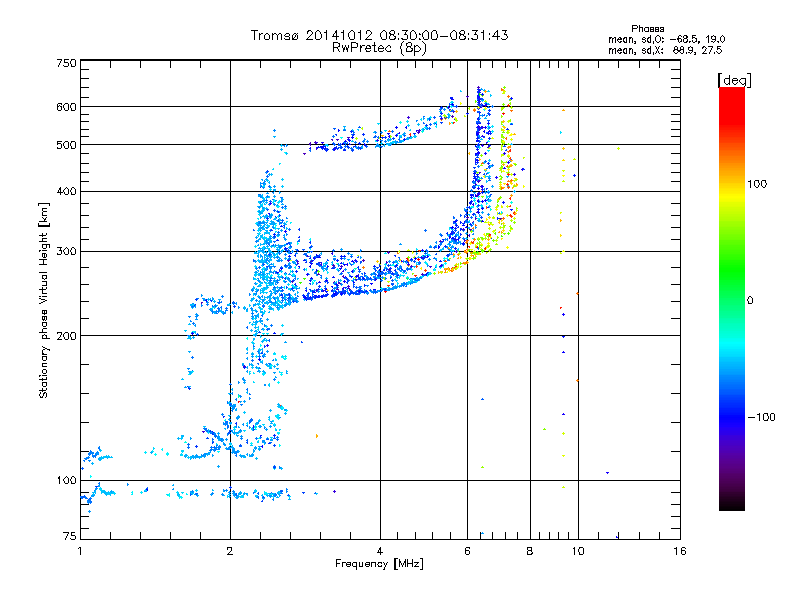Click the Tromsø 20141012 08:30:00-08:31:43 title

click(x=379, y=35)
